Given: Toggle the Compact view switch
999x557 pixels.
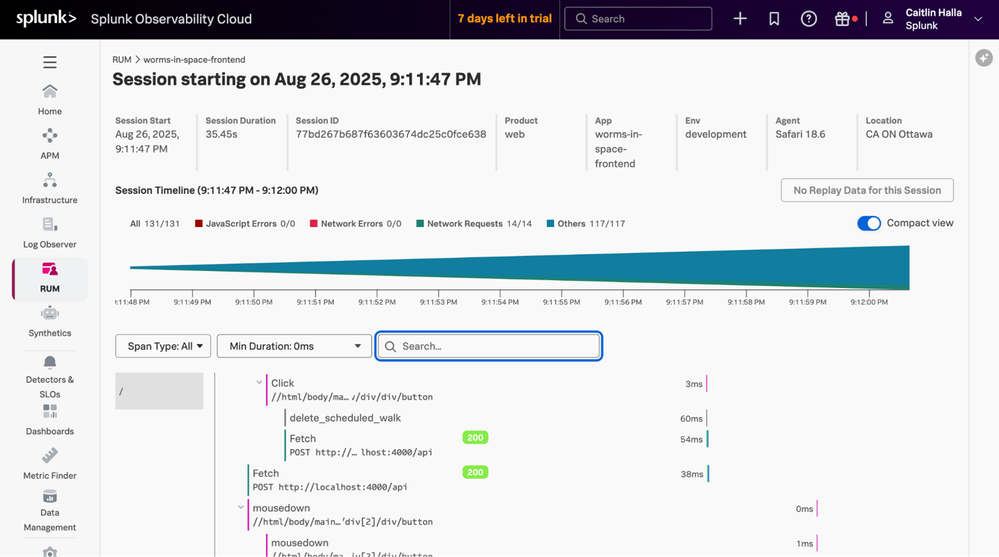Looking at the screenshot, I should 868,223.
